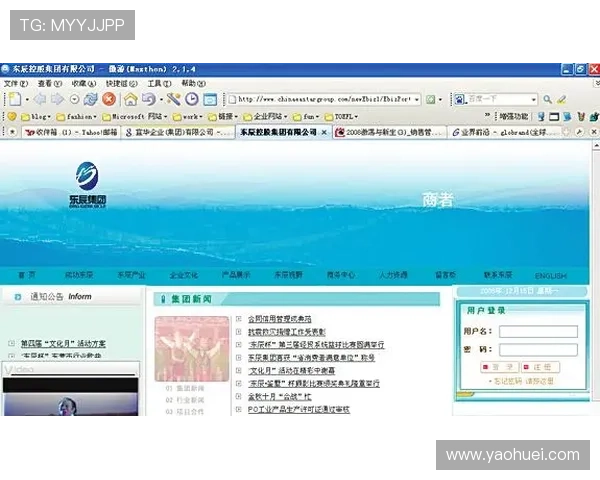Click into the 密码 input field
Screen dimensions: 600x480
538,349
